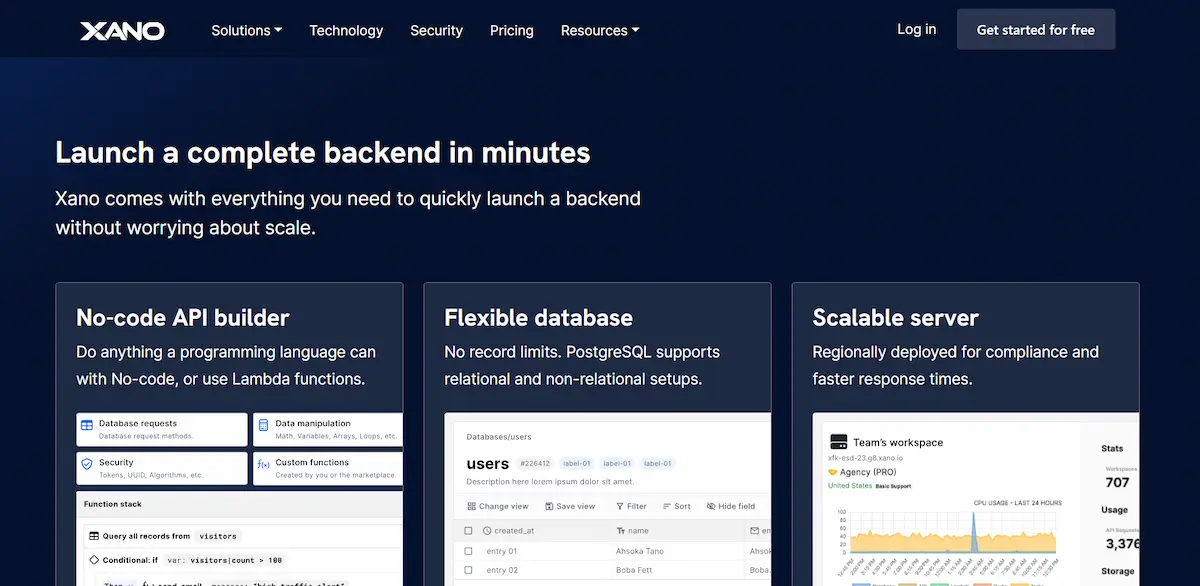Click the Launch a complete backend heading
Image resolution: width=1200 pixels, height=586 pixels.
(x=323, y=152)
